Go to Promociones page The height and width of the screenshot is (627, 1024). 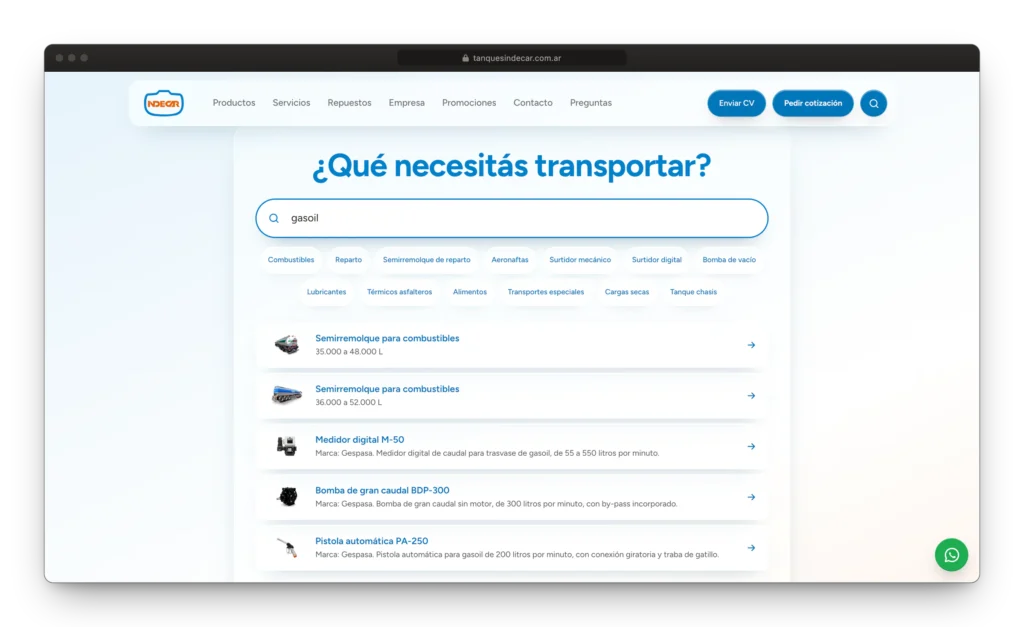(469, 103)
